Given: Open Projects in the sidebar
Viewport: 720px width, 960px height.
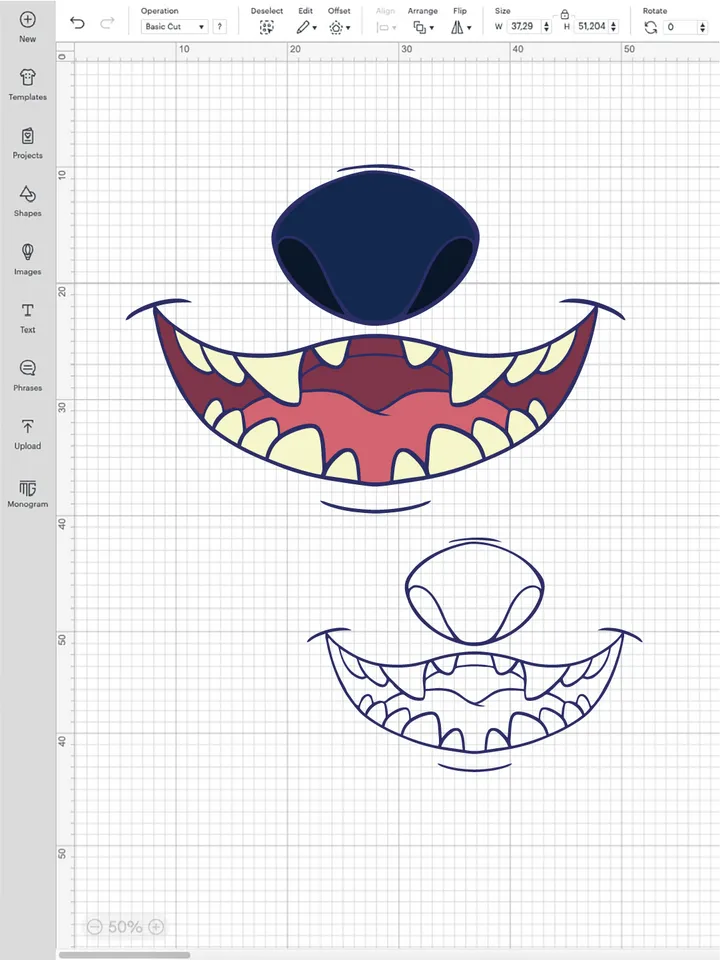Looking at the screenshot, I should click(x=28, y=142).
